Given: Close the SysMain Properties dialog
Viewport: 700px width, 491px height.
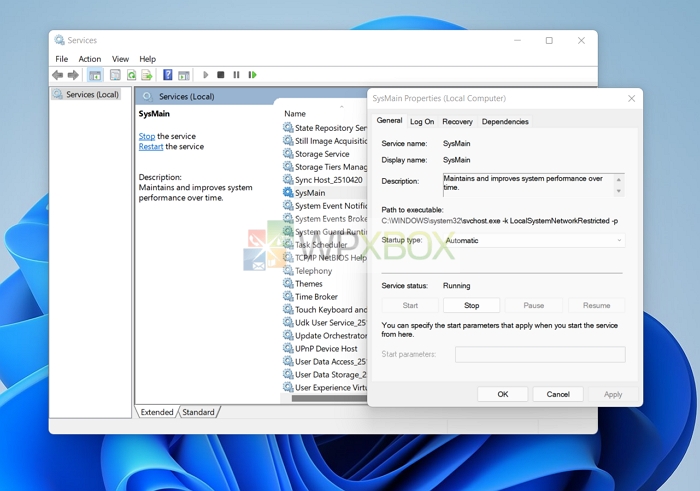Looking at the screenshot, I should coord(631,98).
